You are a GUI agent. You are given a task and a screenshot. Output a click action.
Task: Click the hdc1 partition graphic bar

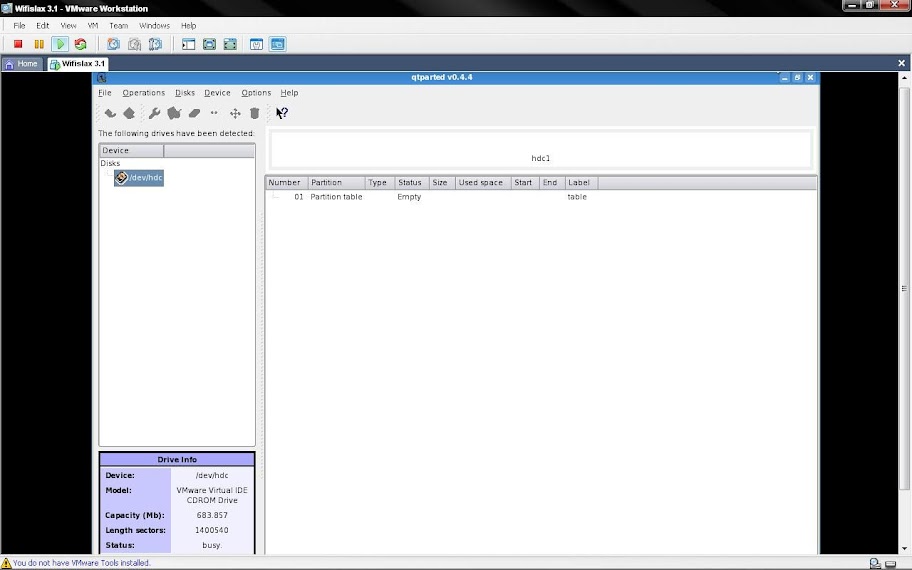(x=540, y=149)
